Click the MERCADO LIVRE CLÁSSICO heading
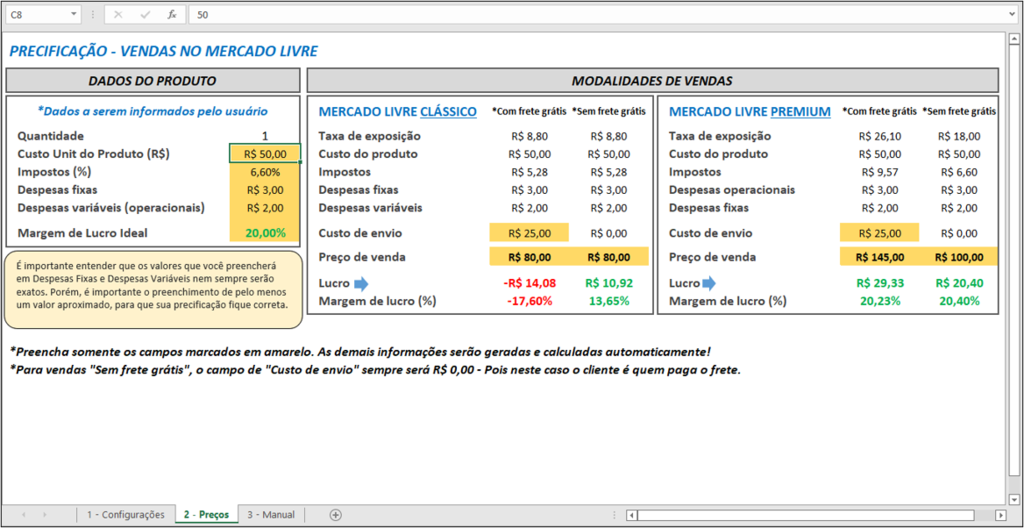The width and height of the screenshot is (1024, 528). click(398, 112)
